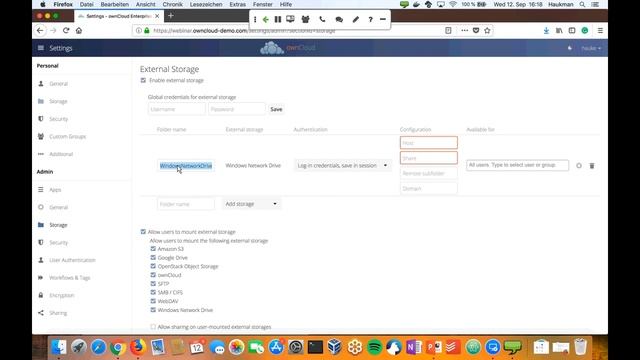Open Personal Security settings
Screen dimensions: 640x360
58,119
